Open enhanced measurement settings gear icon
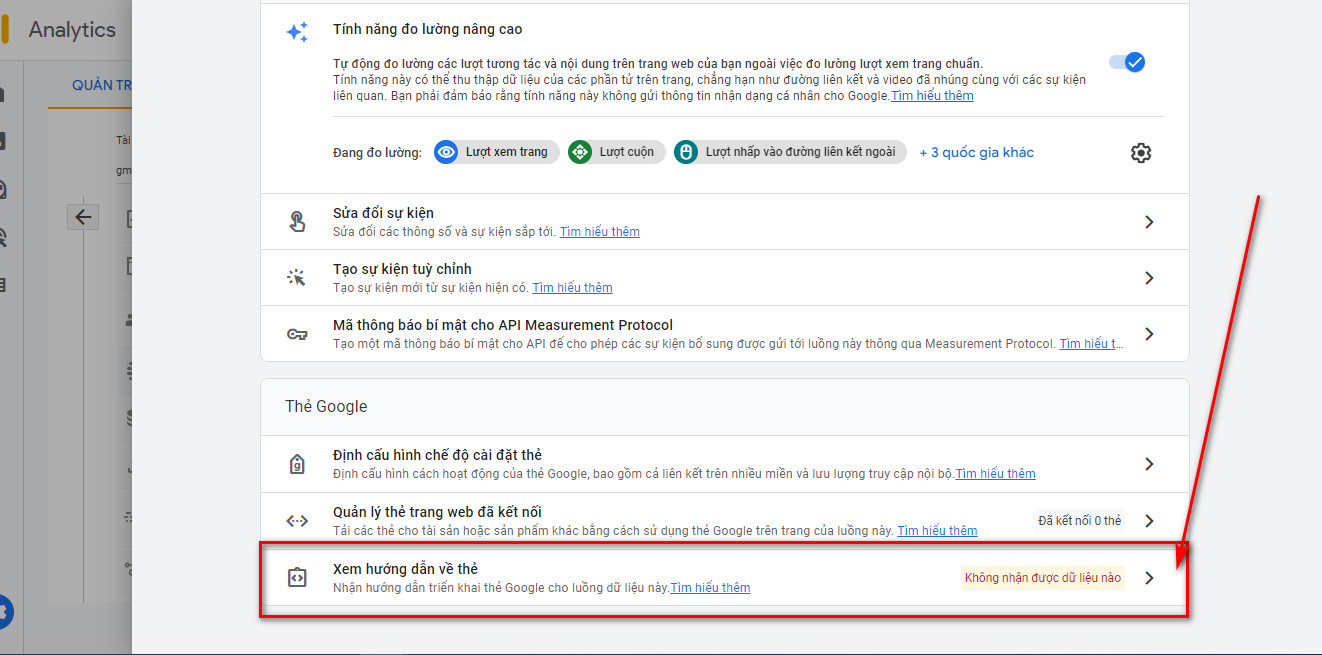 point(1141,153)
